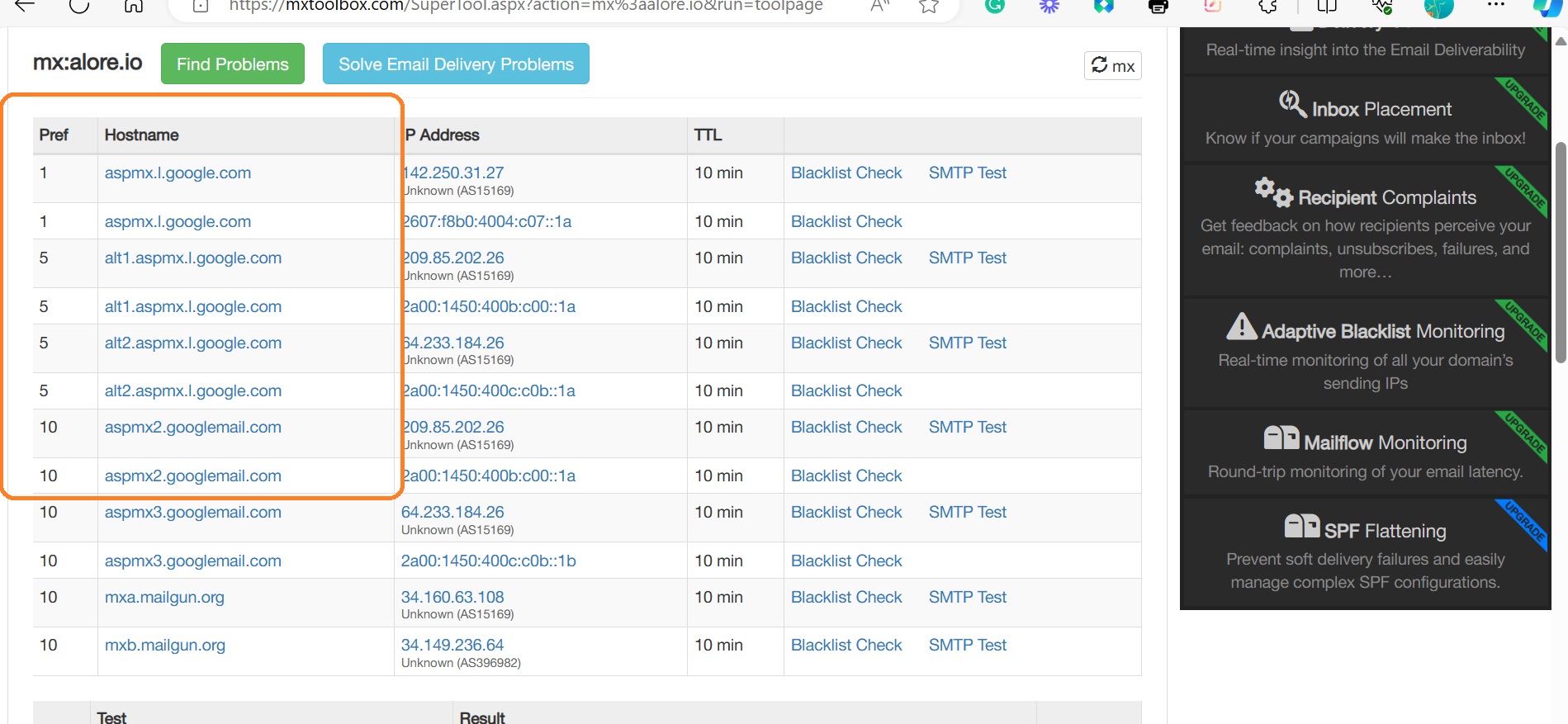This screenshot has height=724, width=1568.
Task: Click Blacklist Check for 142.250.31.27
Action: coord(846,173)
